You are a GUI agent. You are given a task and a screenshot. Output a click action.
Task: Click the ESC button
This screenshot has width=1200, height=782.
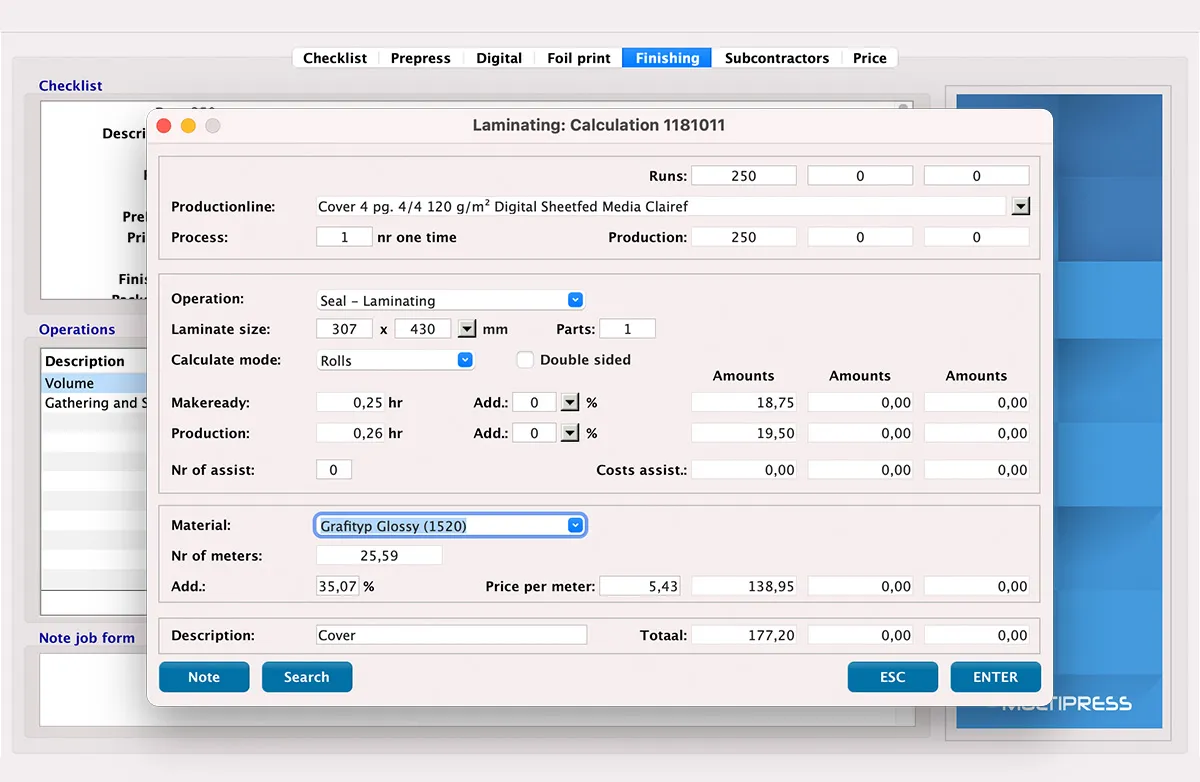[893, 677]
